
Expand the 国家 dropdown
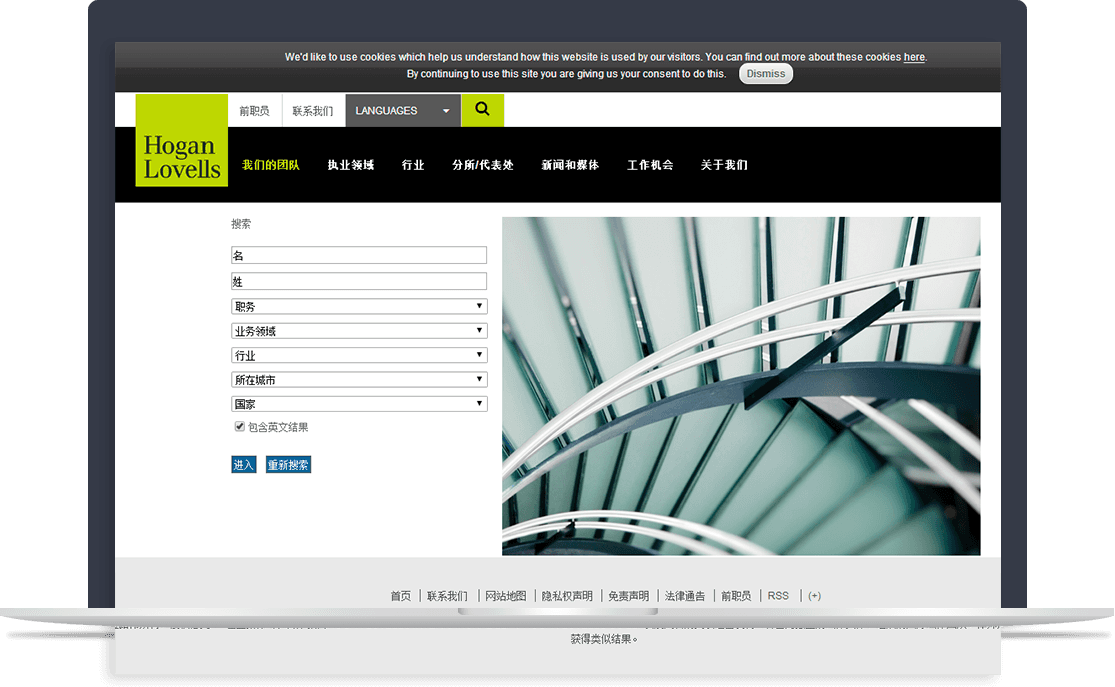click(359, 404)
